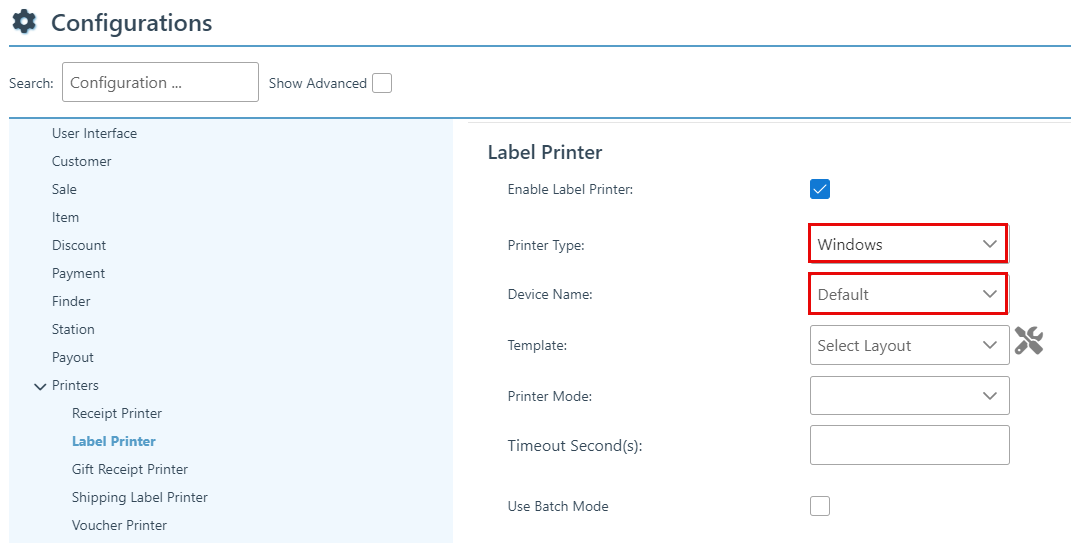Collapse the Printers tree section
Screen dimensions: 1071x543
40,386
